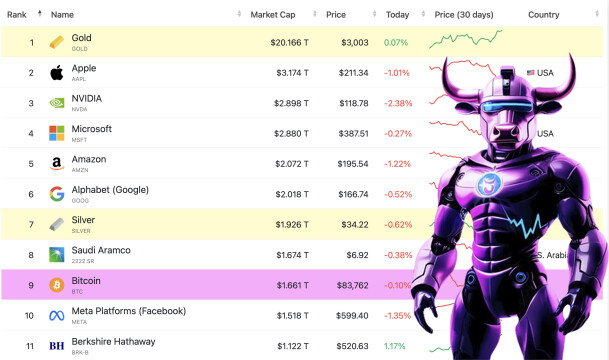Click the Apple logo icon
Image resolution: width=609 pixels, height=360 pixels.
point(57,73)
